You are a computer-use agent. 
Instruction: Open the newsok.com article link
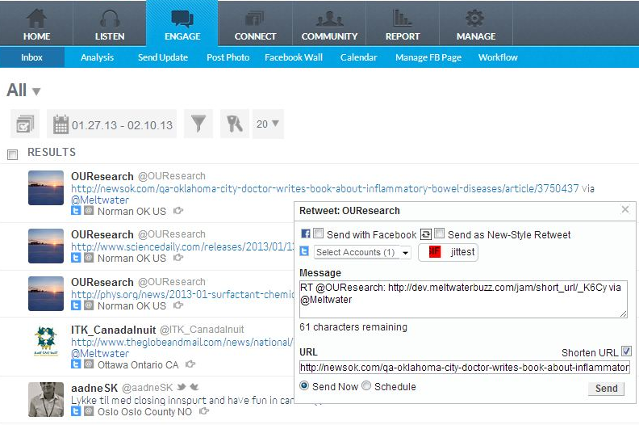[325, 188]
